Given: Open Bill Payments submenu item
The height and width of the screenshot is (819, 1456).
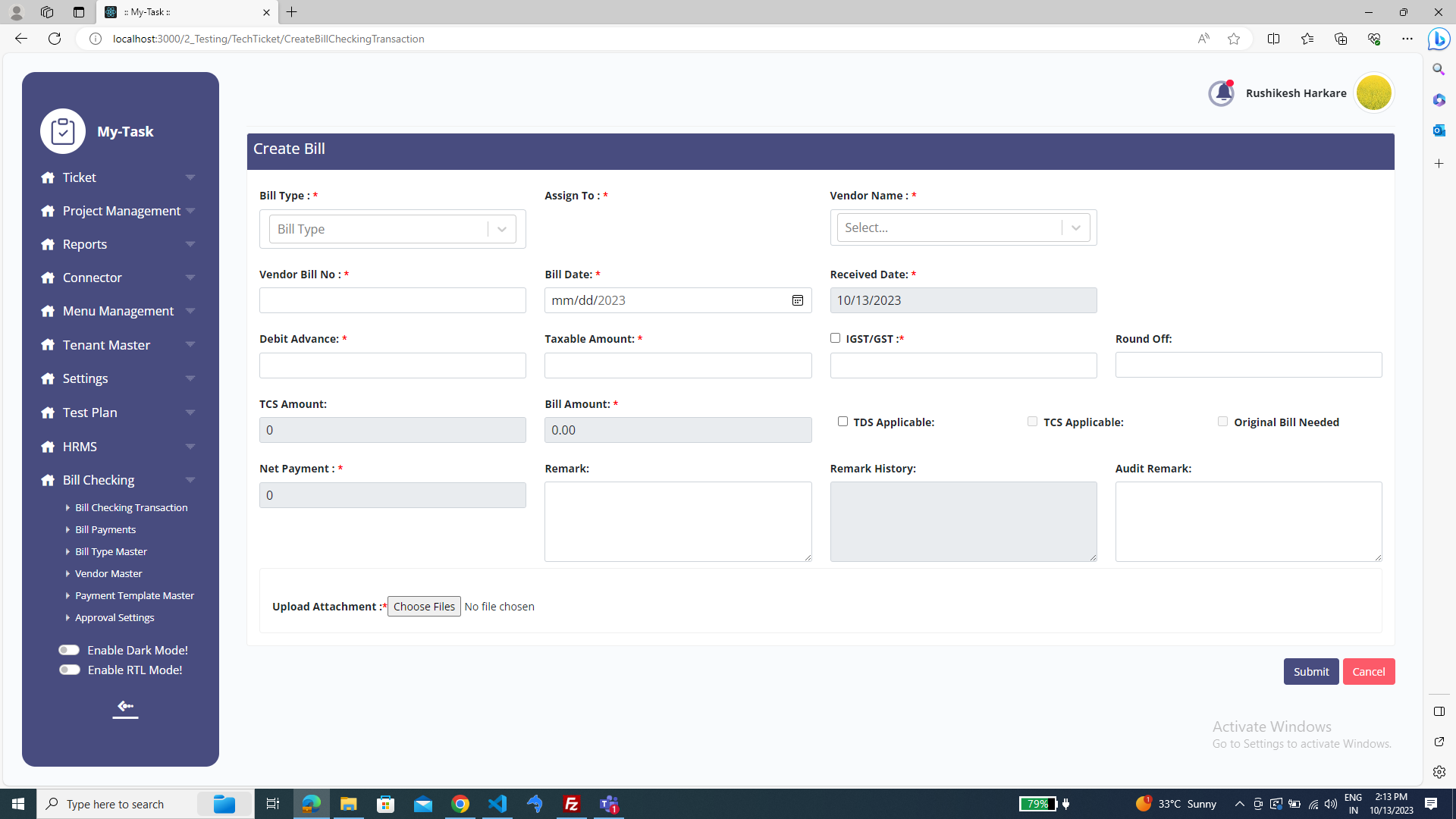Looking at the screenshot, I should [x=105, y=529].
